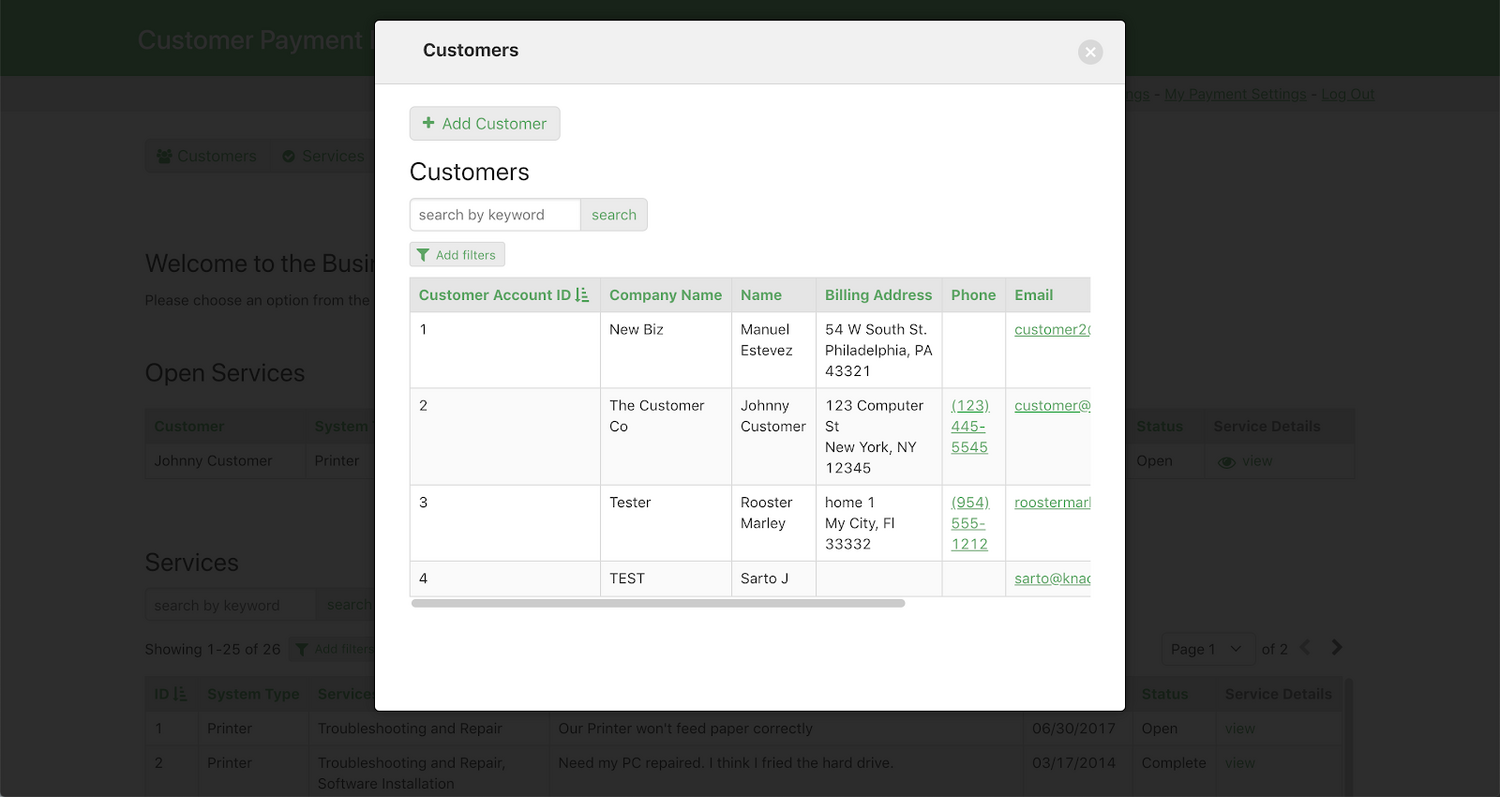Image resolution: width=1500 pixels, height=797 pixels.
Task: Click the plus icon on Add Customer
Action: (x=428, y=123)
